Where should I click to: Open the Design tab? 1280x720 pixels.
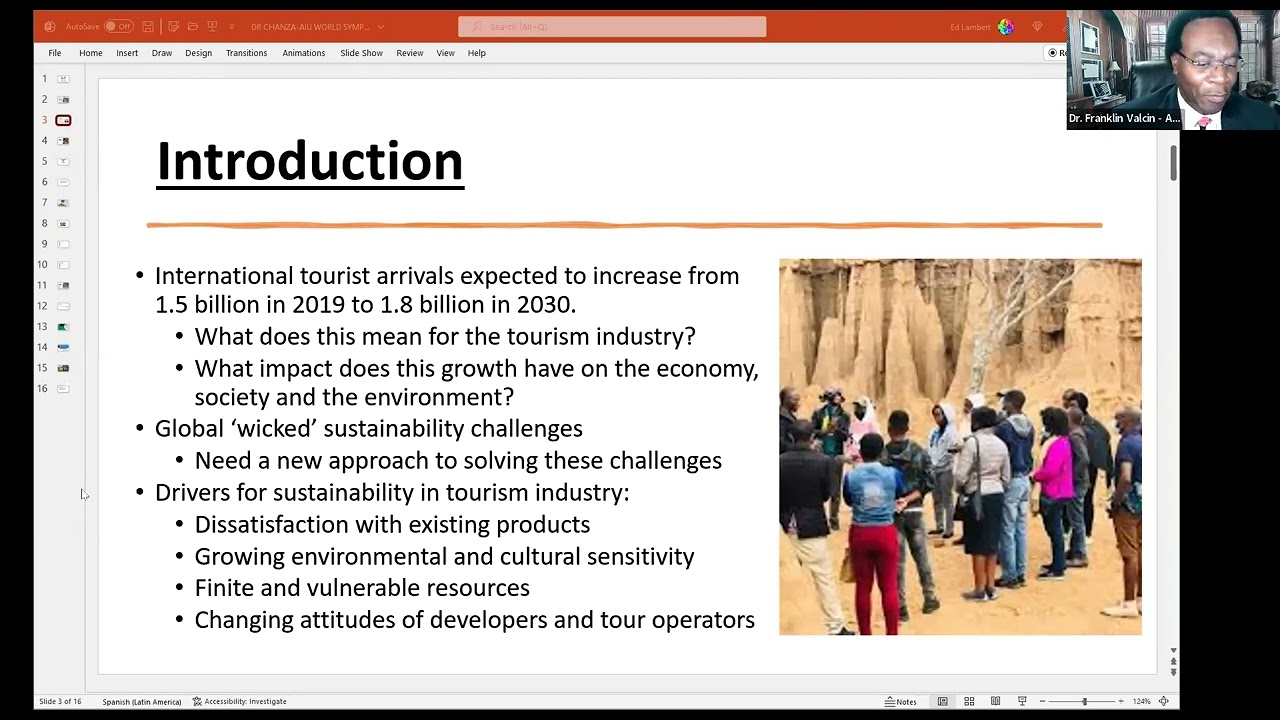click(x=198, y=53)
